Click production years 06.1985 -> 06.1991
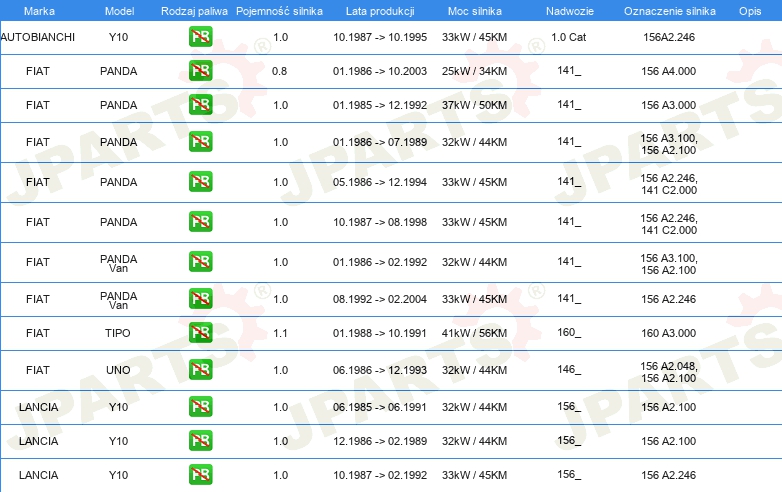The height and width of the screenshot is (492, 782). tap(380, 407)
